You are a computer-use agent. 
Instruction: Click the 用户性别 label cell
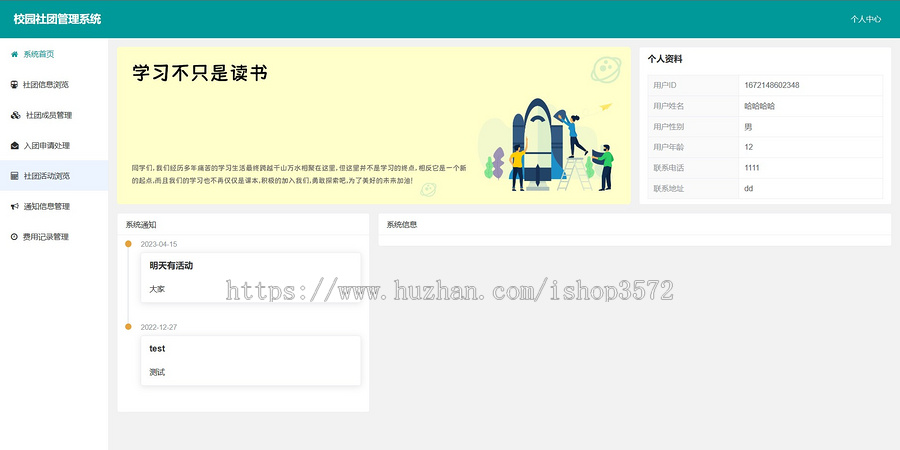[x=693, y=127]
